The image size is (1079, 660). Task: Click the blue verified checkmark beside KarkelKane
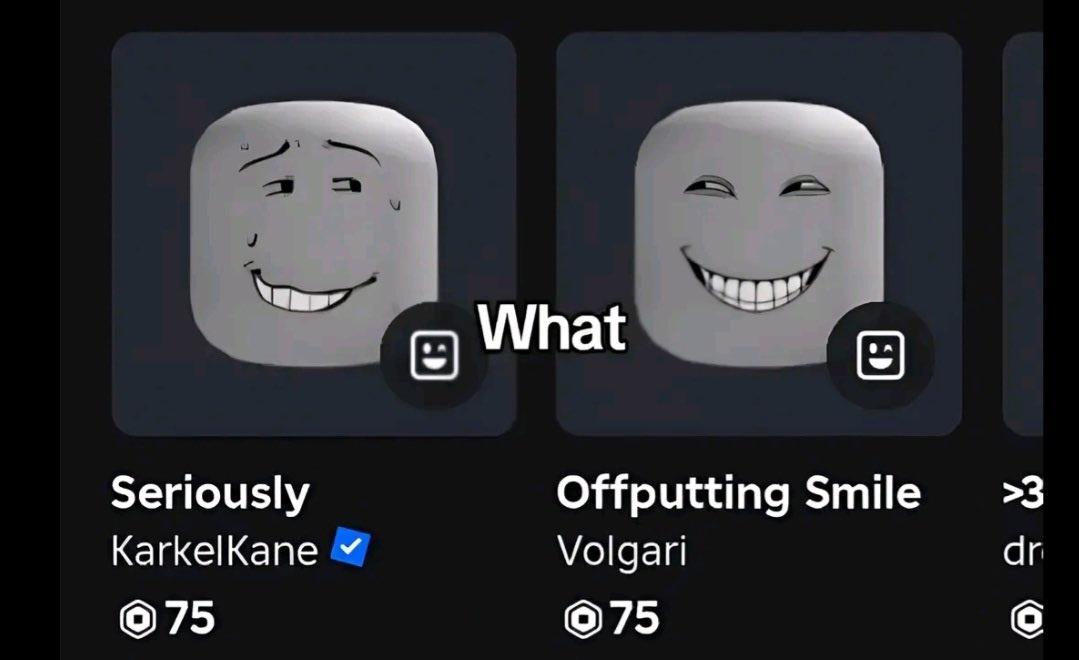point(350,546)
